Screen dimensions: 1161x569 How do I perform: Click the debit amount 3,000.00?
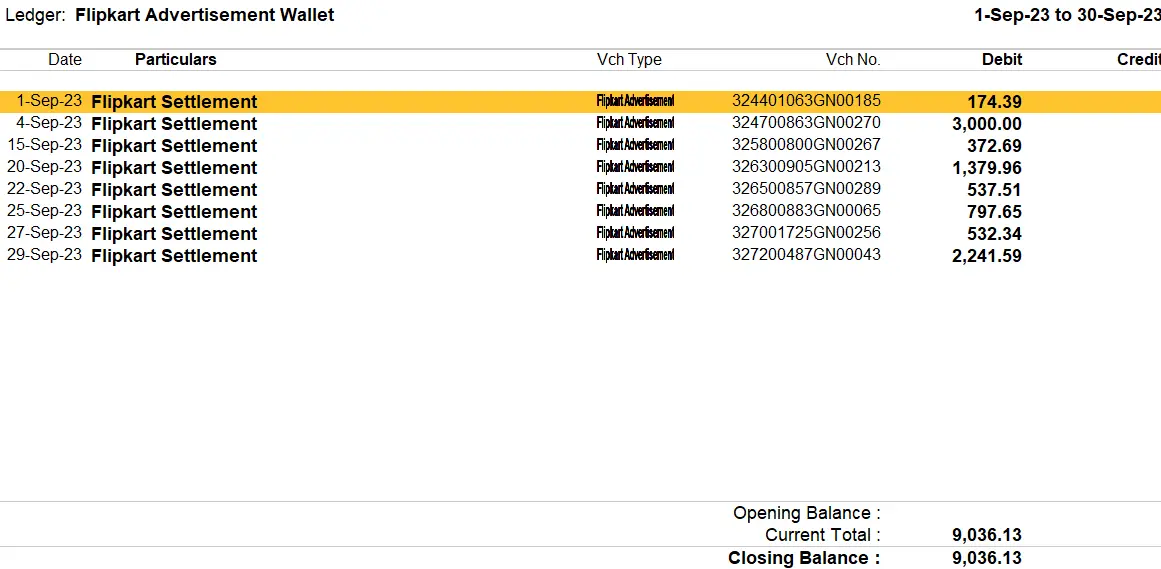[986, 124]
